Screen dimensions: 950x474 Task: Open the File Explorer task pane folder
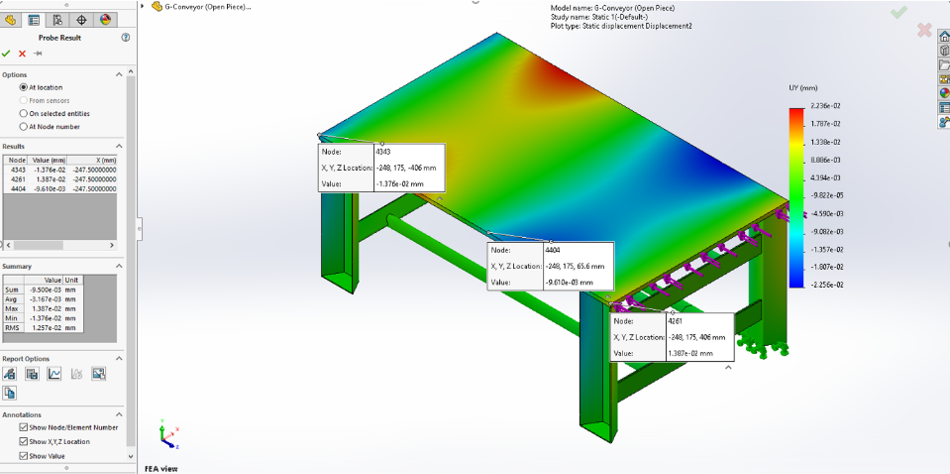944,65
